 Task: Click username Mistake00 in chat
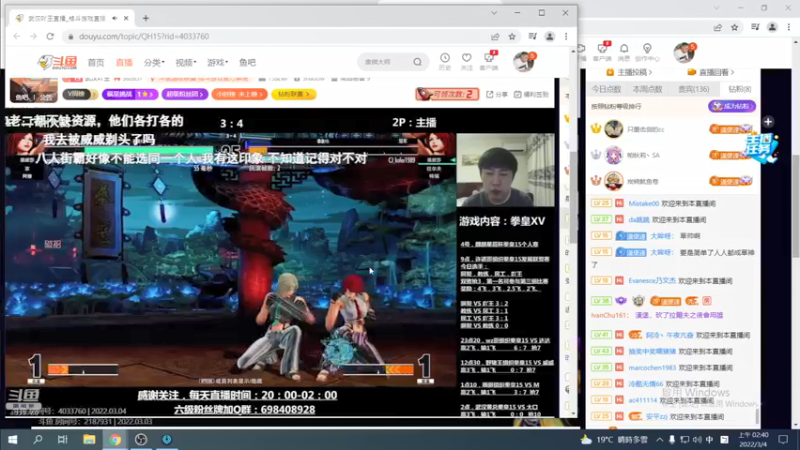pos(643,203)
